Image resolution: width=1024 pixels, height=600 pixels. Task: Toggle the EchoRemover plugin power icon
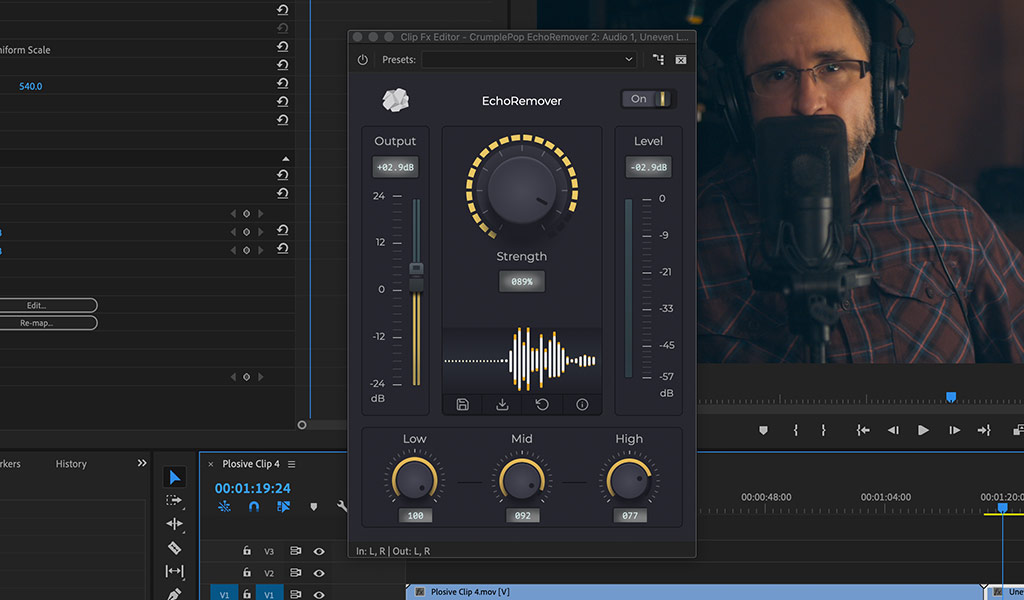point(362,59)
